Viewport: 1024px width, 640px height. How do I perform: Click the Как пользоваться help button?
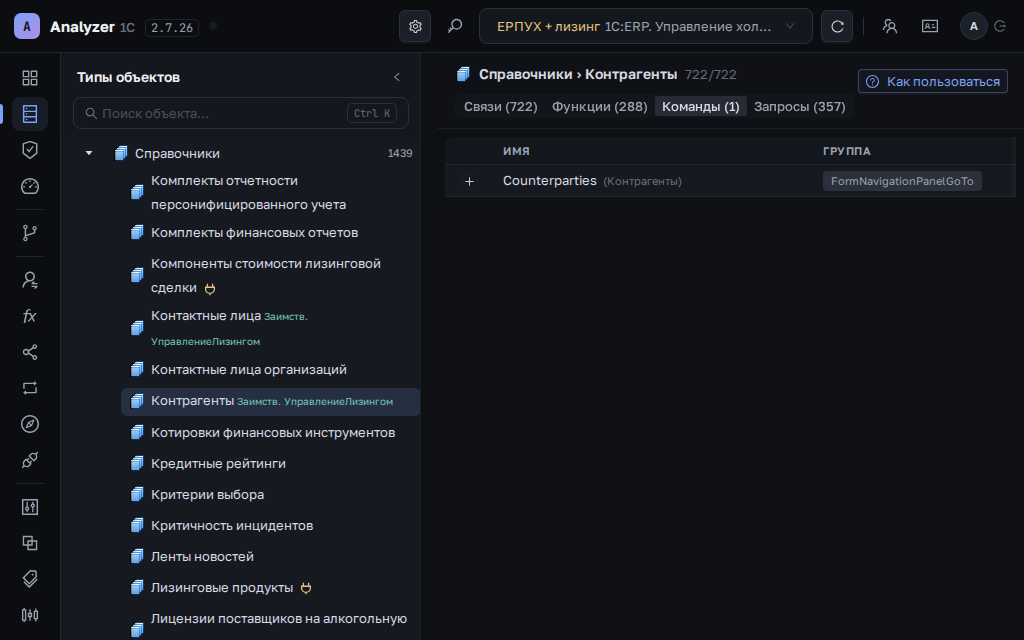click(x=933, y=82)
